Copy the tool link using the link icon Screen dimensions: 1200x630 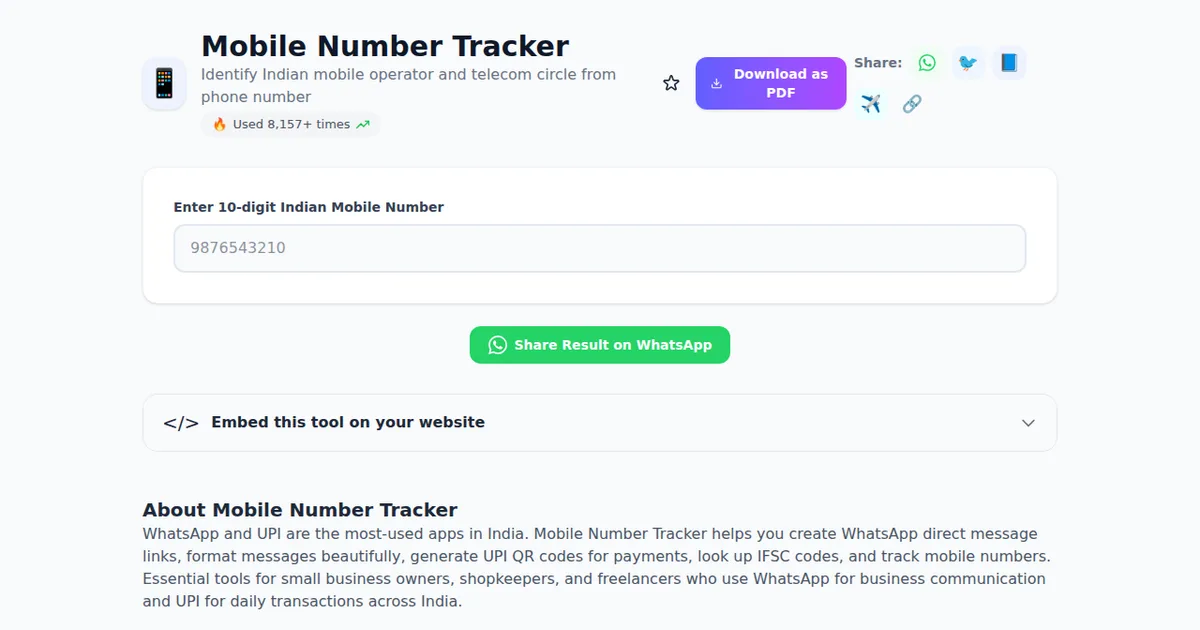pyautogui.click(x=911, y=103)
